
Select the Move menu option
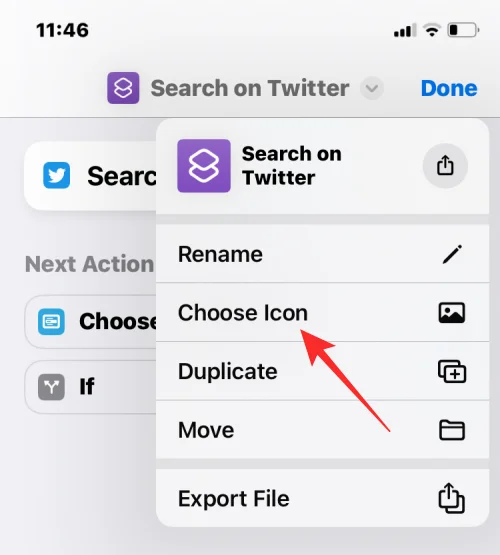pyautogui.click(x=322, y=430)
